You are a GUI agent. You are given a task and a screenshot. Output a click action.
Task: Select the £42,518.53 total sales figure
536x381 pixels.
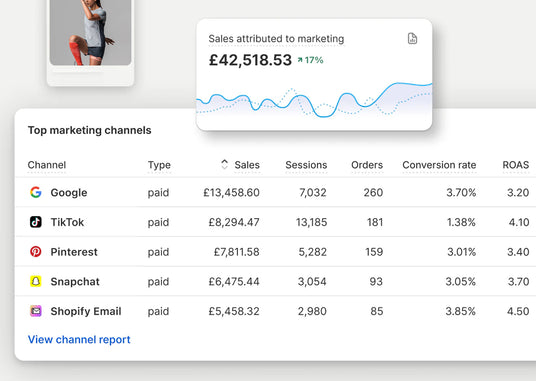point(250,60)
